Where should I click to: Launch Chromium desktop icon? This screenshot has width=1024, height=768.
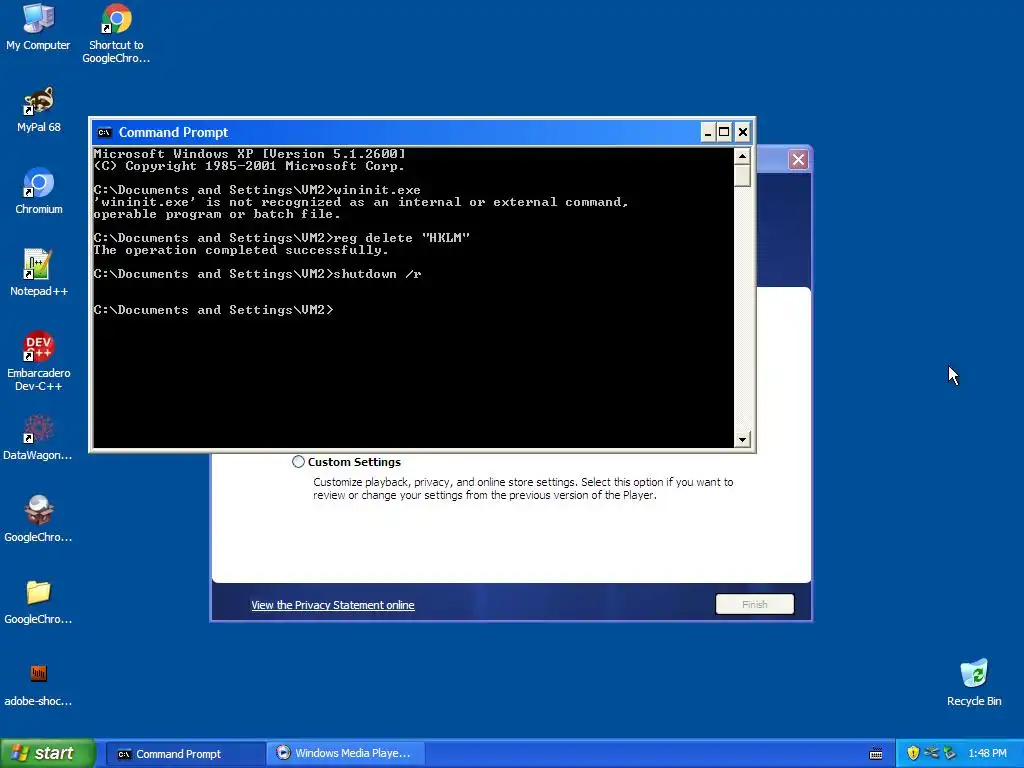point(39,191)
